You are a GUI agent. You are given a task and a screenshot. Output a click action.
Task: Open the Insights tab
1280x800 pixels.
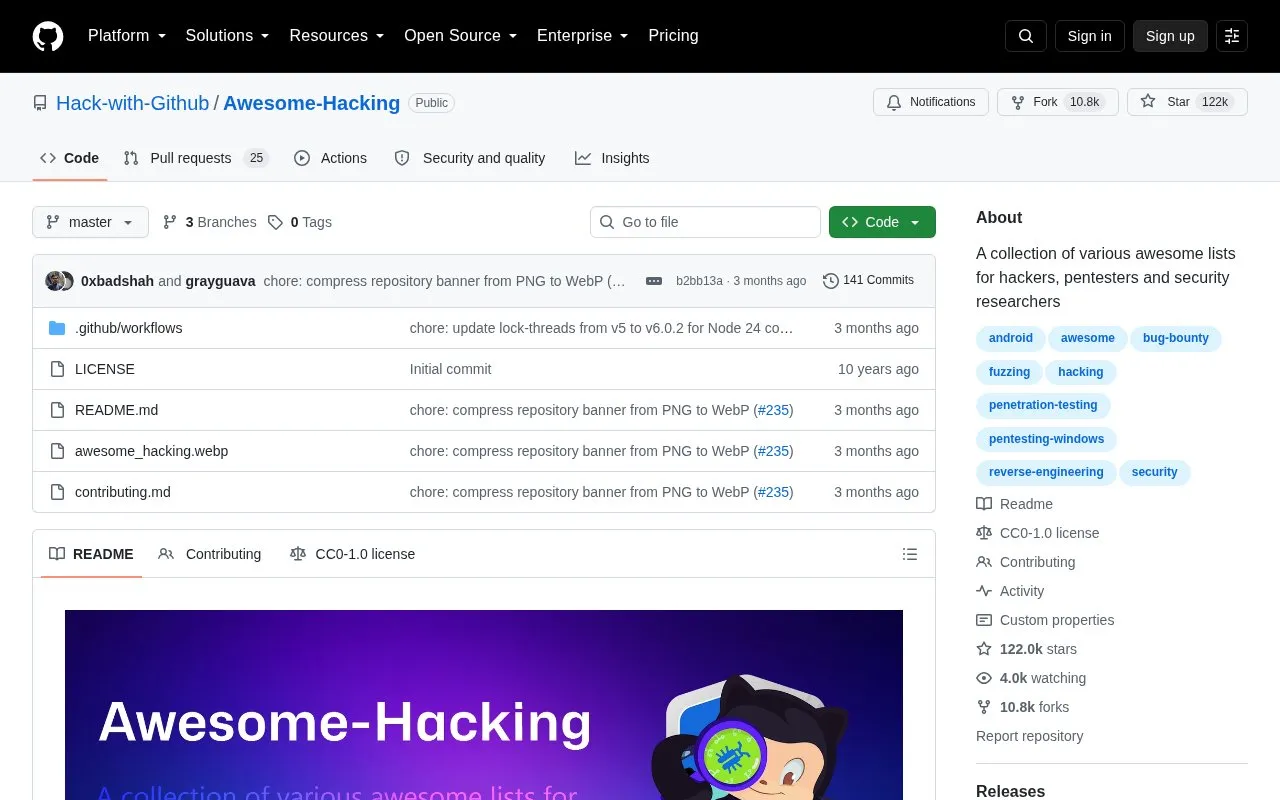tap(612, 158)
